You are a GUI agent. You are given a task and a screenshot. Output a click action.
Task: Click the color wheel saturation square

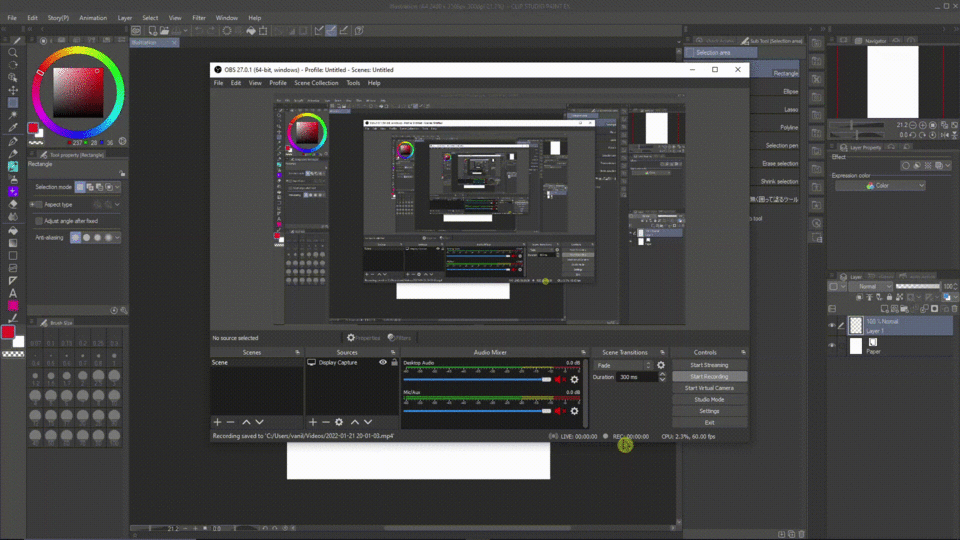[78, 92]
